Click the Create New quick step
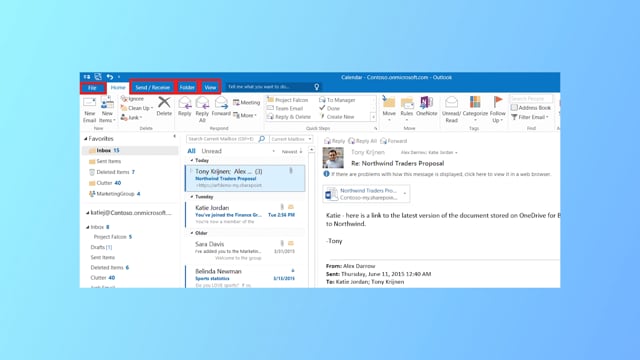 [x=336, y=117]
